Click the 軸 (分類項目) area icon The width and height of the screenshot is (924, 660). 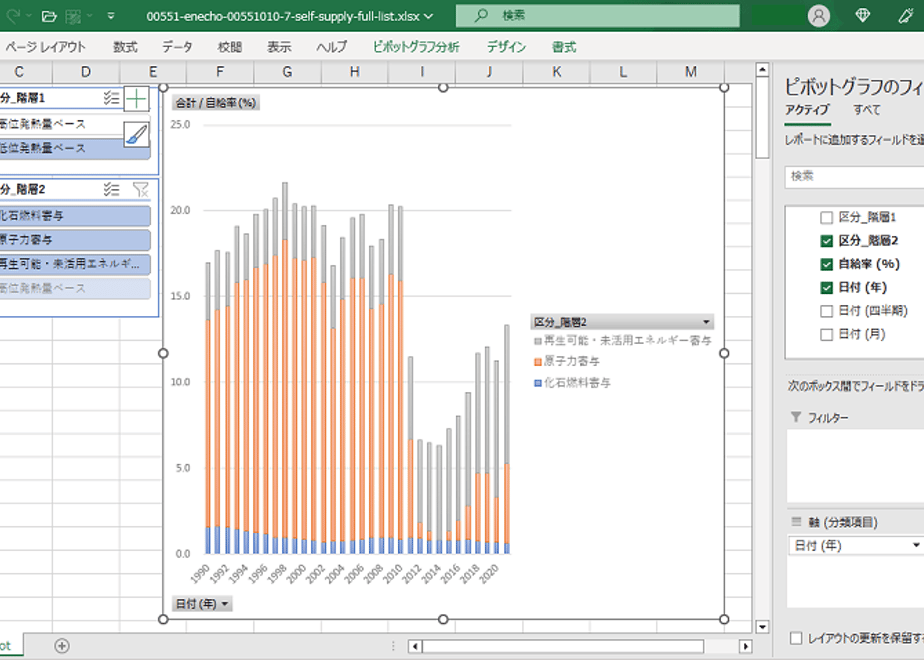tap(796, 521)
